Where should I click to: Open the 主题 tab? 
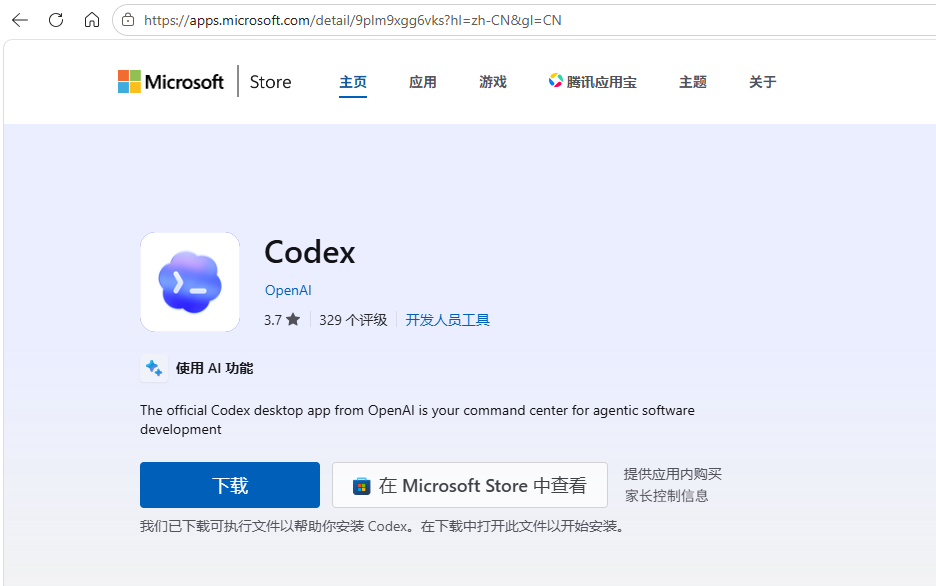click(x=693, y=82)
